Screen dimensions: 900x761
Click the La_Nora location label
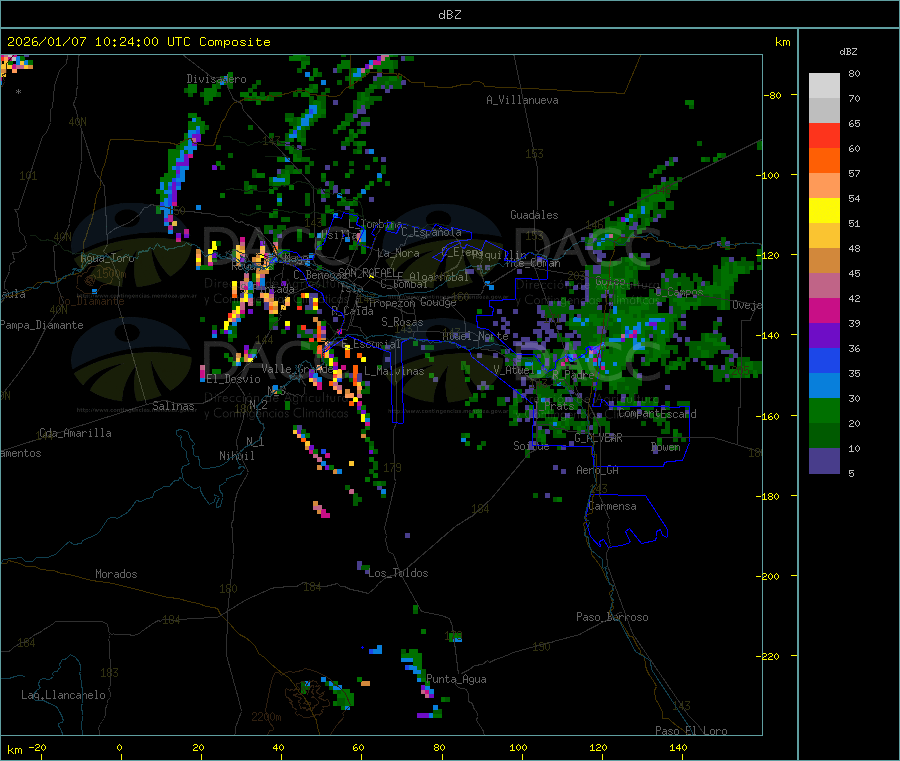398,253
